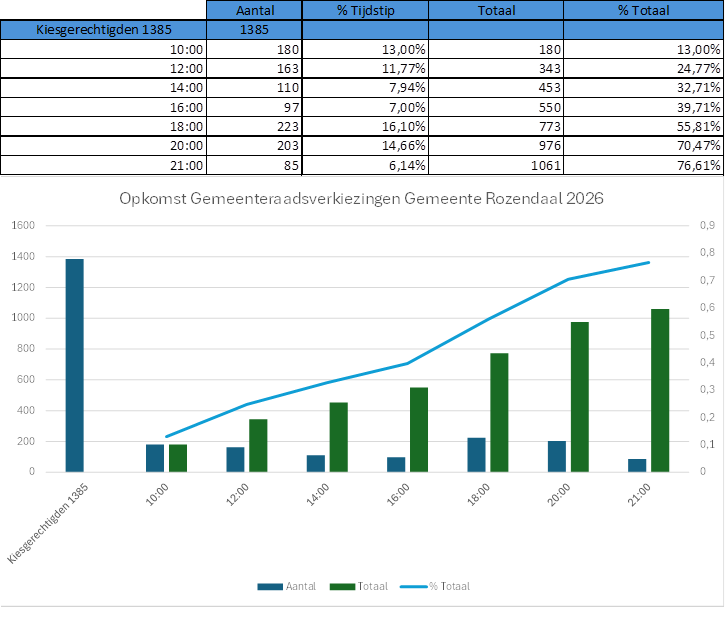Click the cell containing value 1385

pyautogui.click(x=254, y=29)
